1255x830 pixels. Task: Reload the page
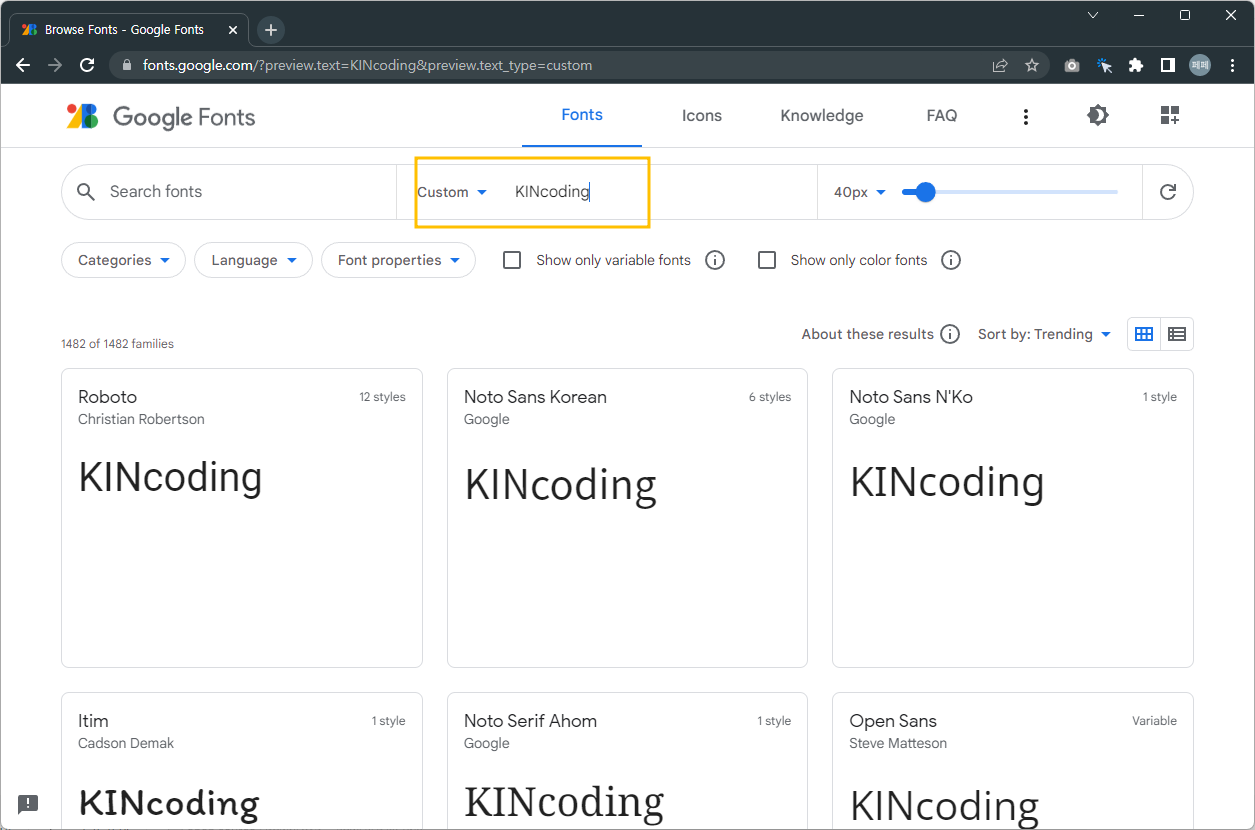tap(87, 65)
